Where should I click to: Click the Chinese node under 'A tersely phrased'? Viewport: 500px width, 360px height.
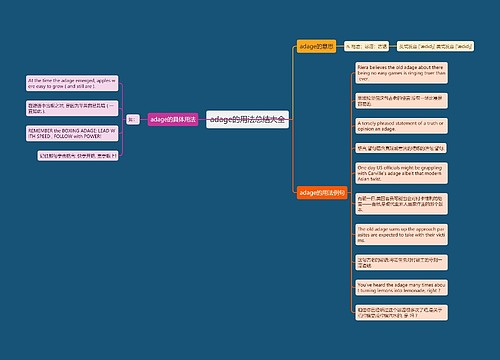[401, 148]
